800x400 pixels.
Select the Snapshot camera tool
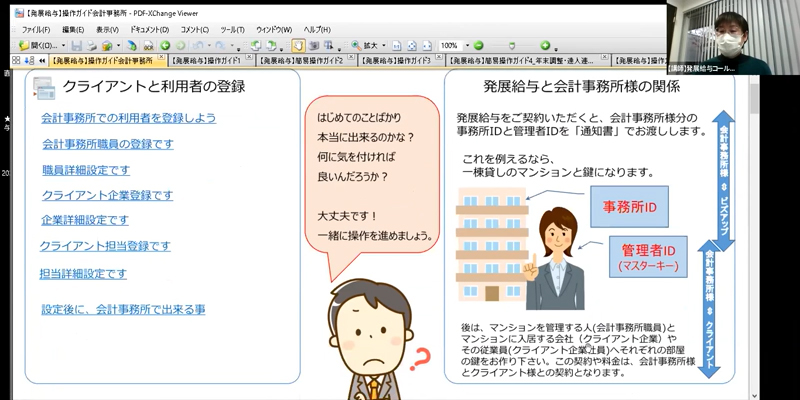coord(314,45)
